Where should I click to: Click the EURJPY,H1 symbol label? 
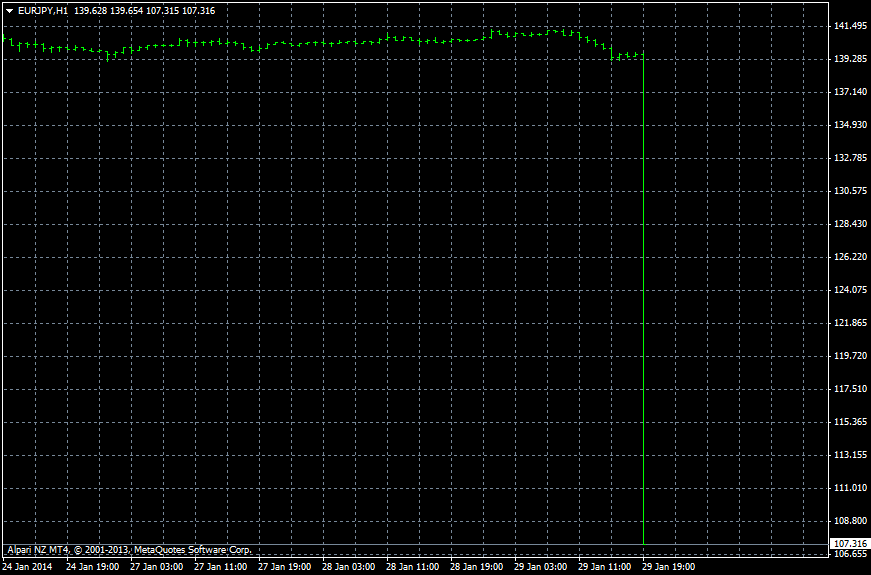click(x=43, y=10)
